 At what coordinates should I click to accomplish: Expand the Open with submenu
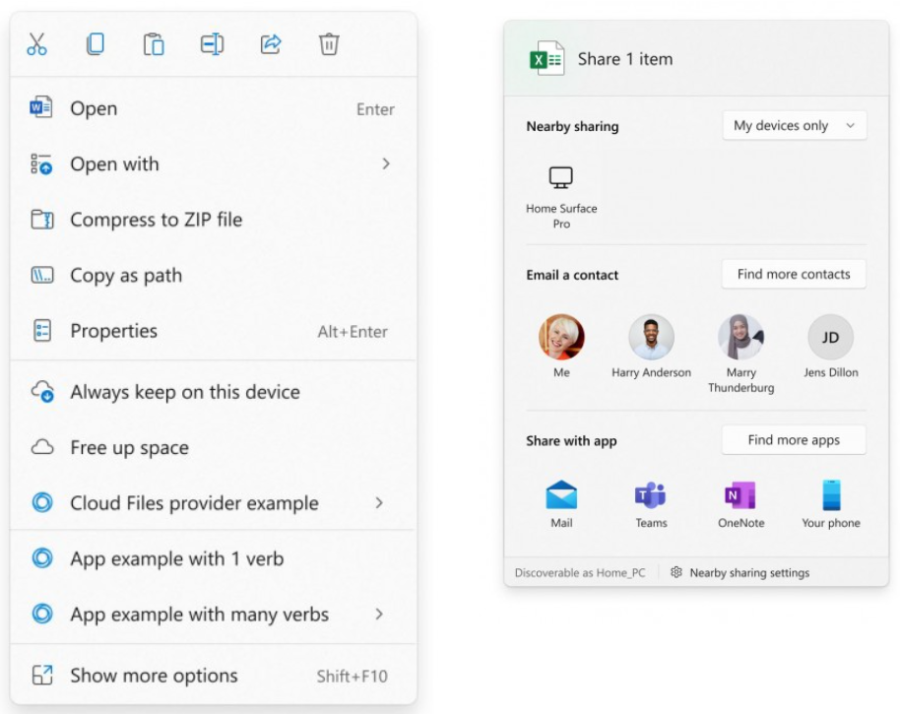[x=385, y=164]
